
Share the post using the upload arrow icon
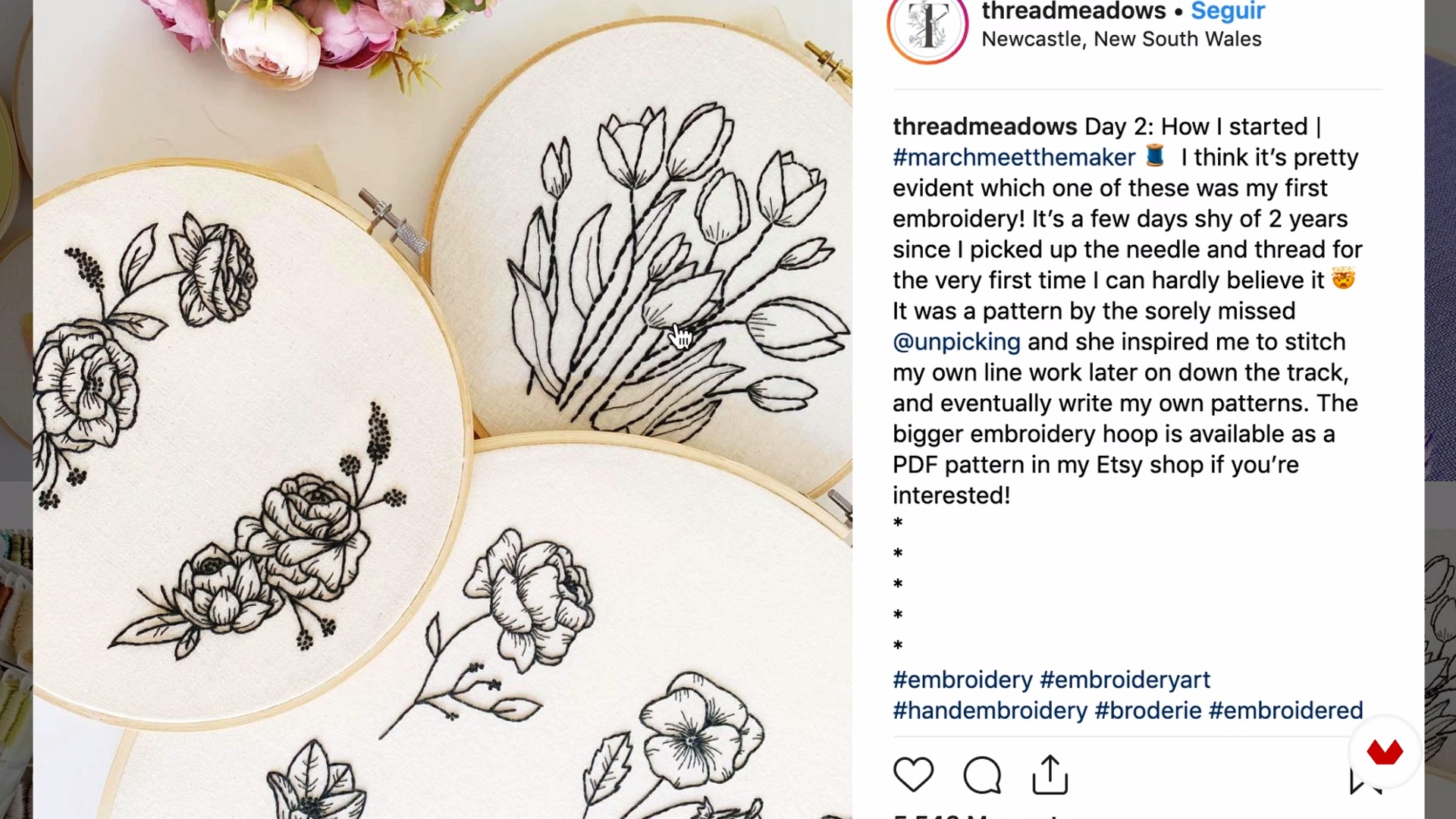point(1050,774)
